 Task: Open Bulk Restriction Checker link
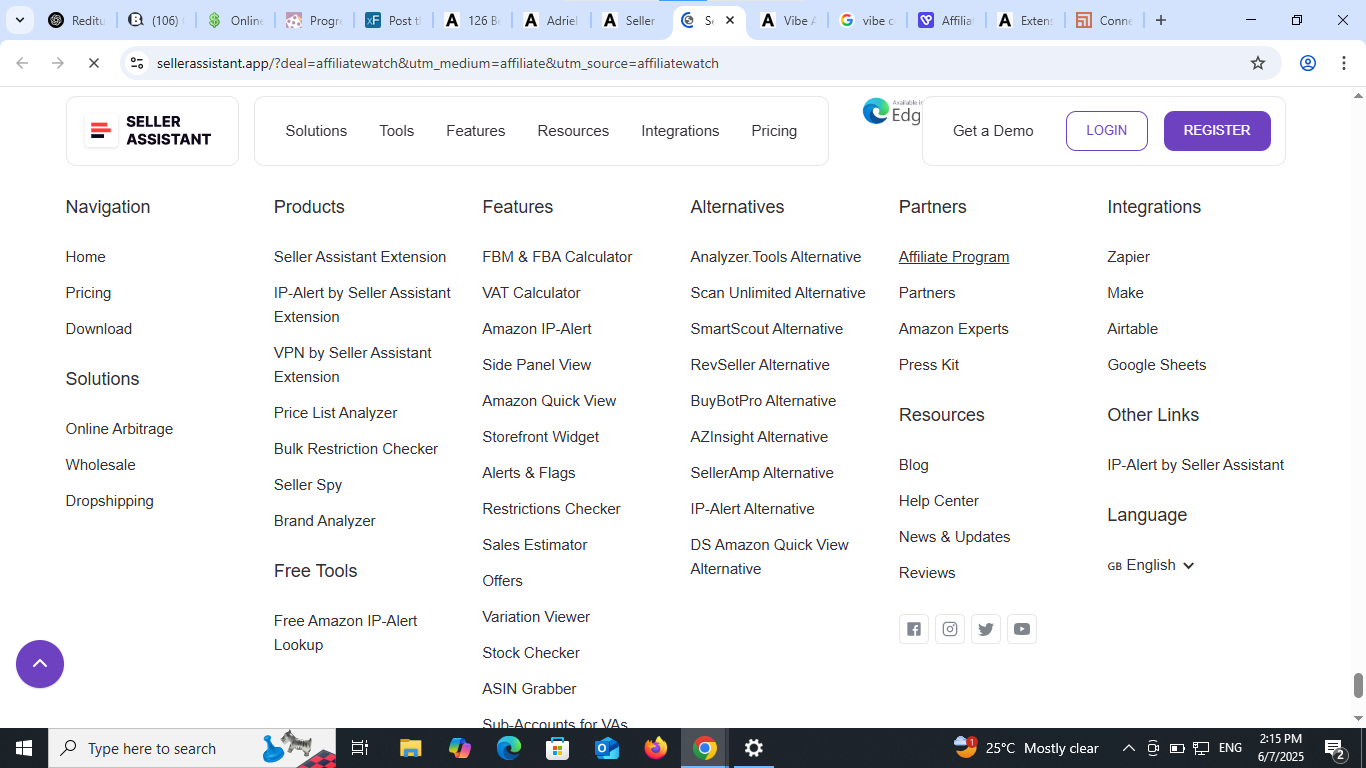356,449
